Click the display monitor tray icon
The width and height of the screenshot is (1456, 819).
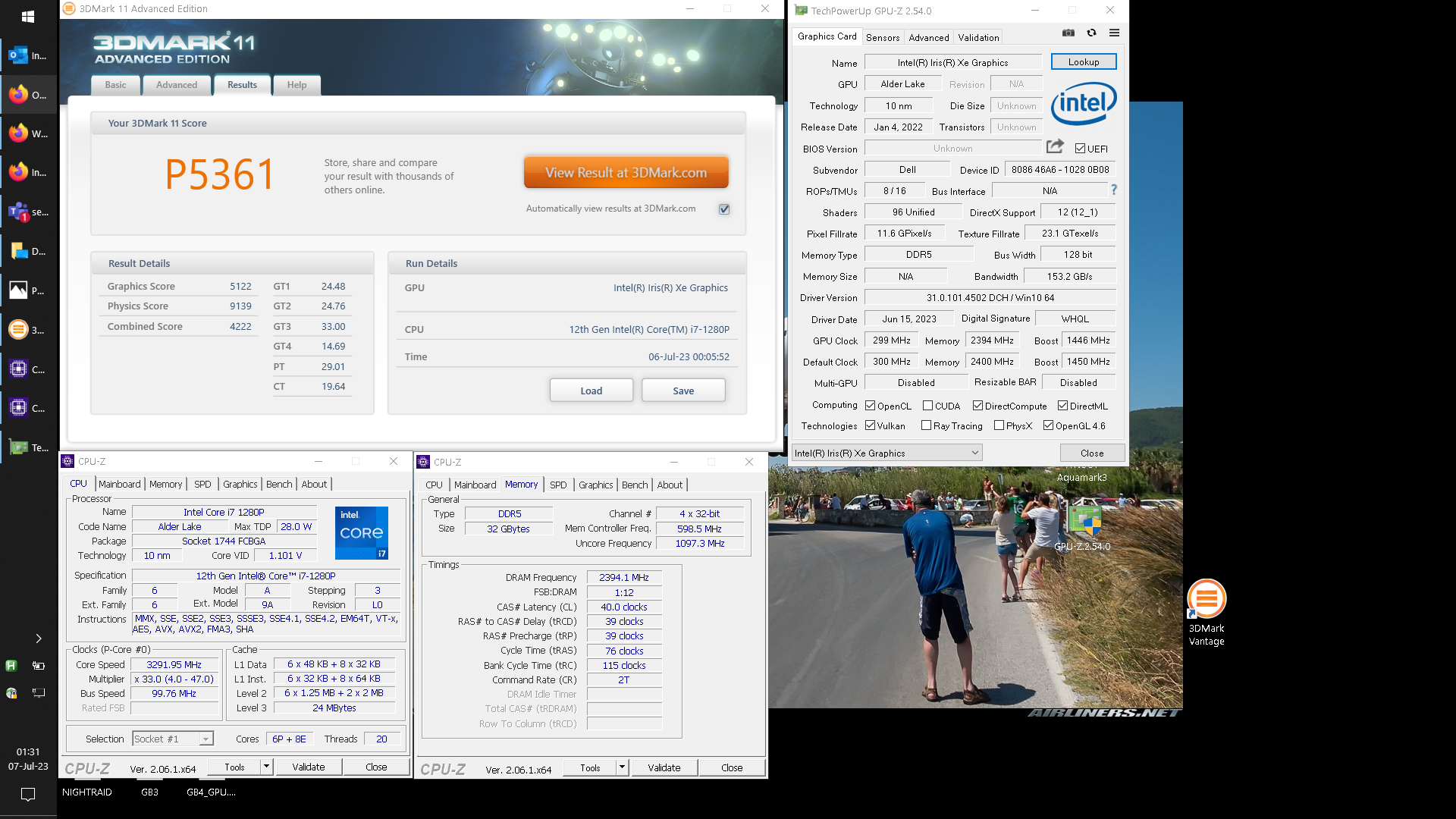(x=39, y=692)
